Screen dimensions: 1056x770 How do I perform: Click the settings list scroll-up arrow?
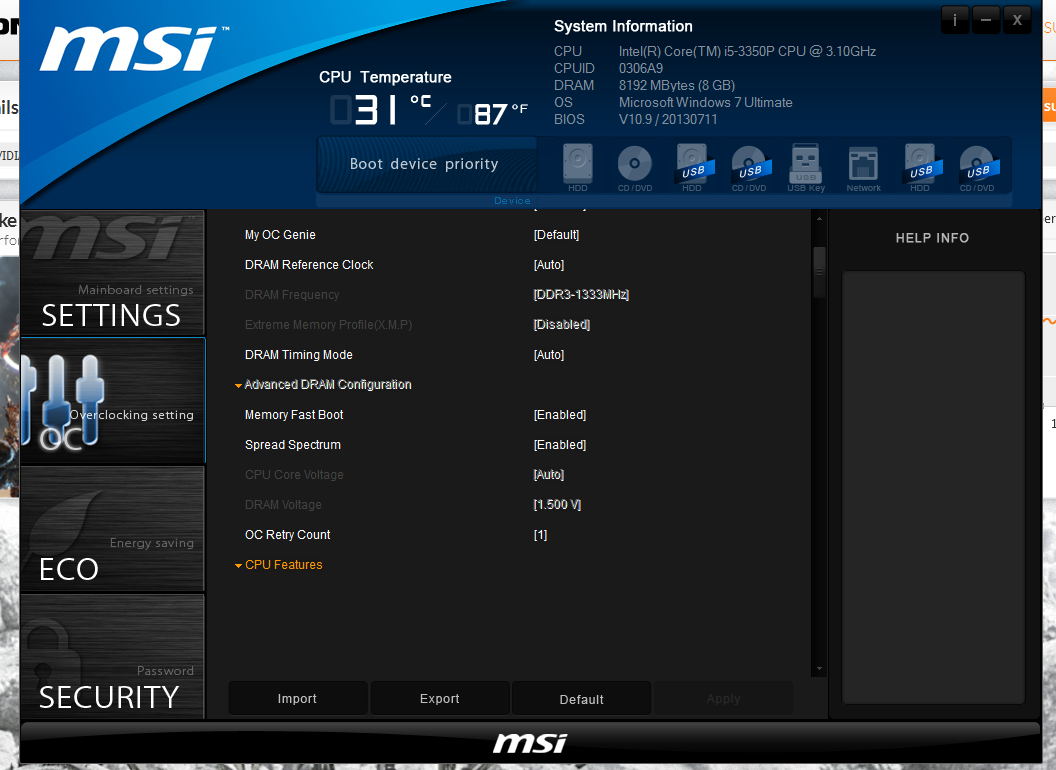coord(819,218)
